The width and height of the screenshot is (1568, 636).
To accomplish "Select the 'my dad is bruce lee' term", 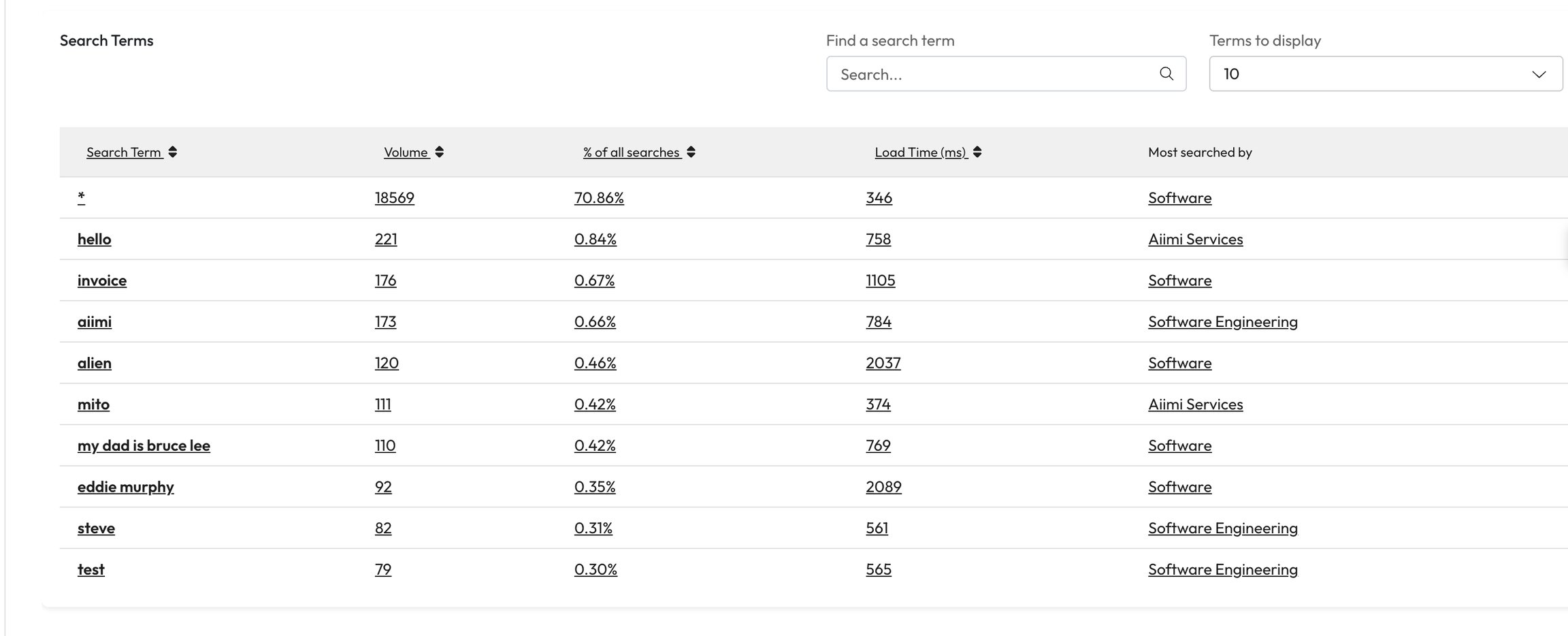I will (144, 445).
